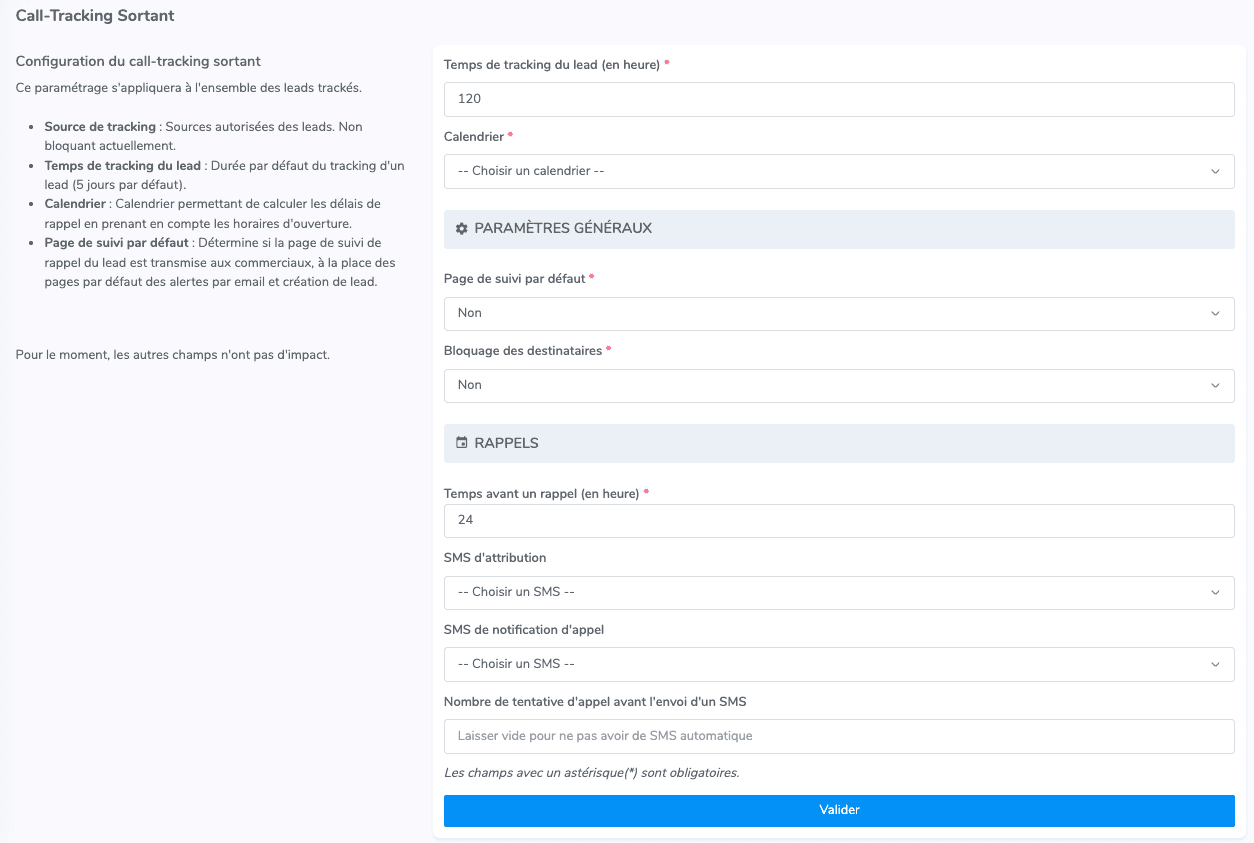Open the Calendrier dropdown
Viewport: 1254px width, 843px height.
point(839,171)
